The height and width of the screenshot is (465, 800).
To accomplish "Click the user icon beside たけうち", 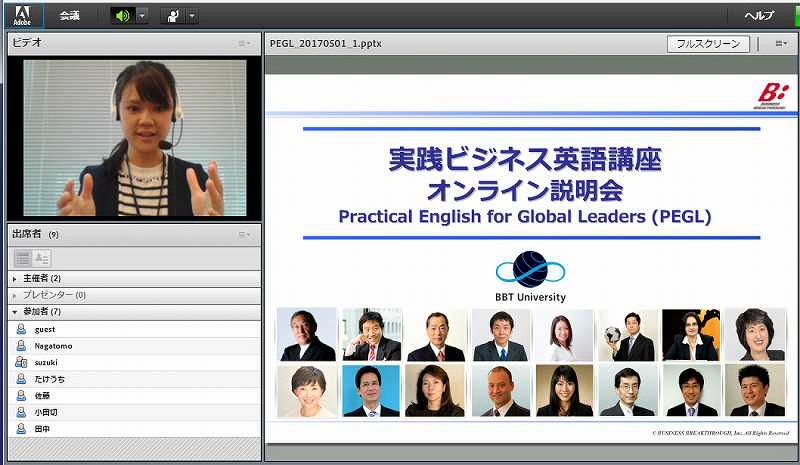I will (x=21, y=379).
